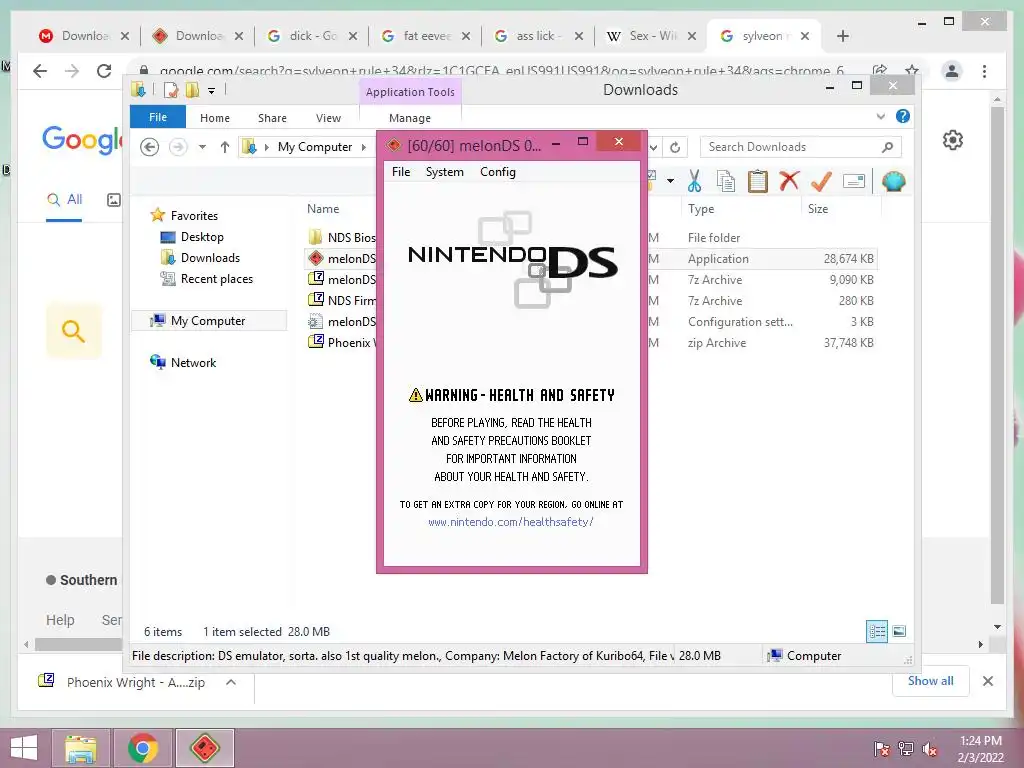Open the Config menu in melonDS
The height and width of the screenshot is (768, 1024).
coord(498,172)
